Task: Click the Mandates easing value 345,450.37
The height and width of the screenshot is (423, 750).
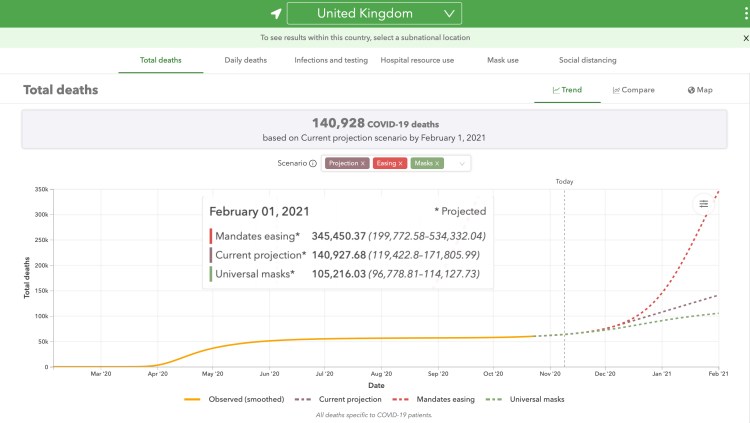Action: click(x=339, y=236)
